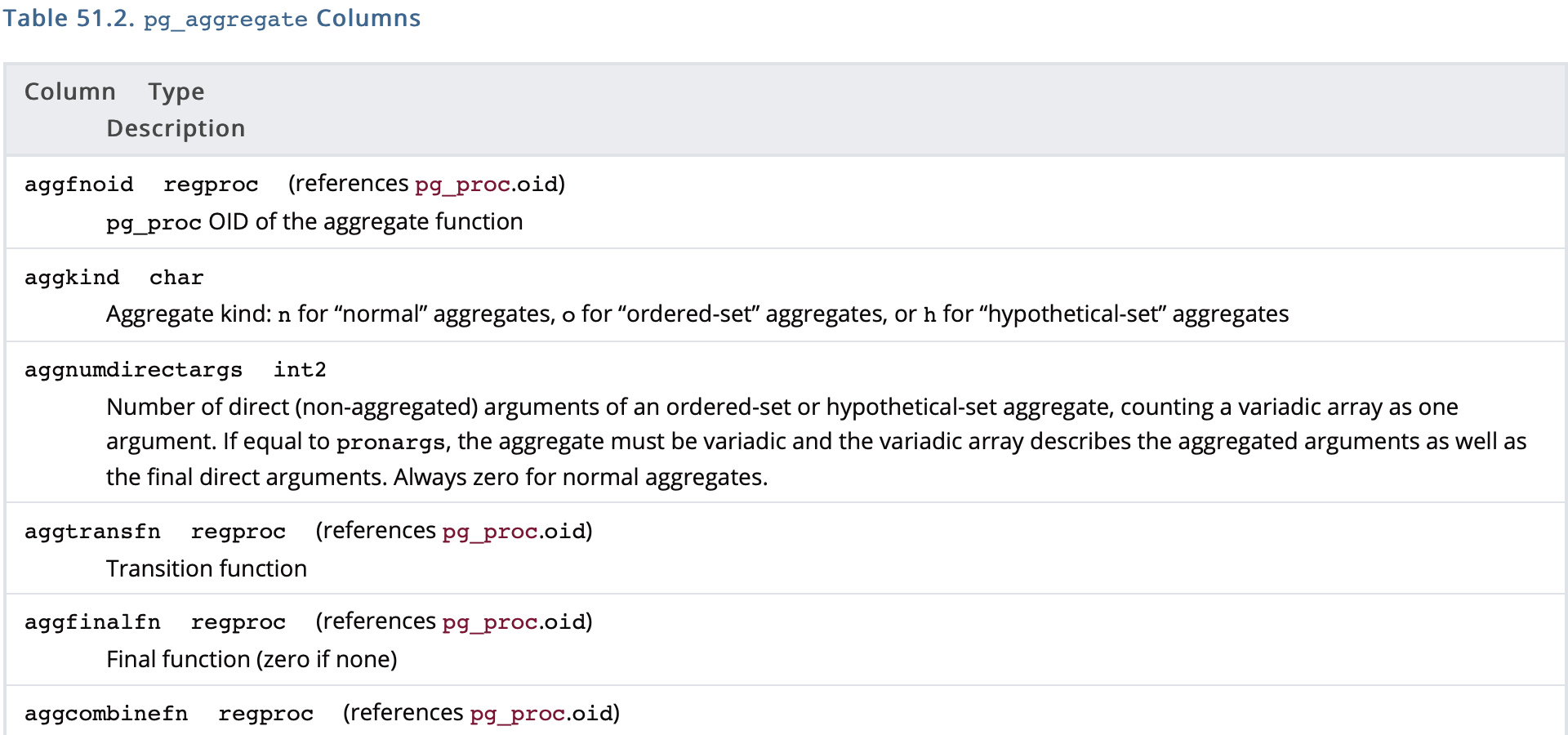The image size is (1568, 735).
Task: Click regproc type in aggfnoid row
Action: coord(211,185)
